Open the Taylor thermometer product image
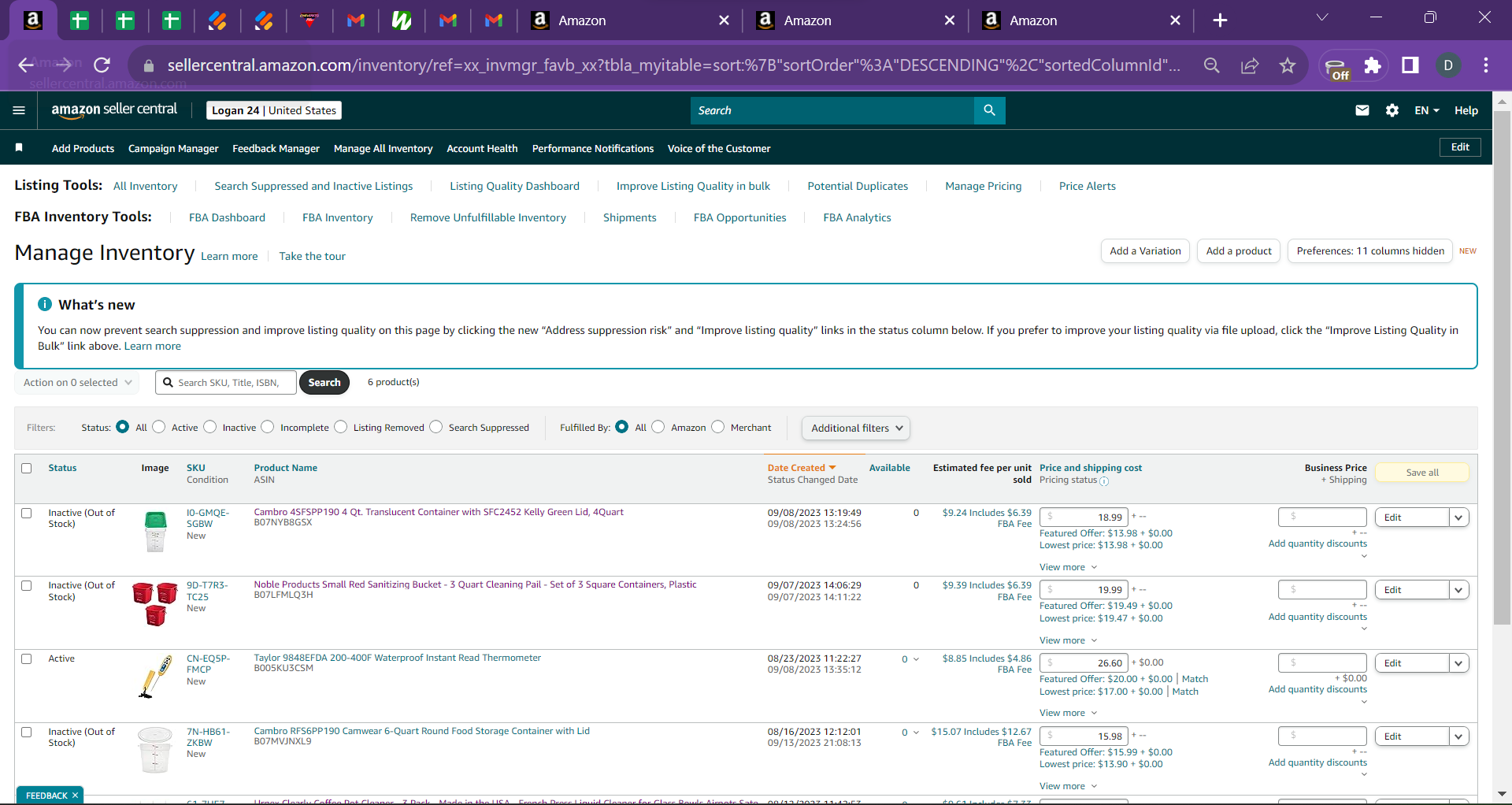 tap(155, 677)
